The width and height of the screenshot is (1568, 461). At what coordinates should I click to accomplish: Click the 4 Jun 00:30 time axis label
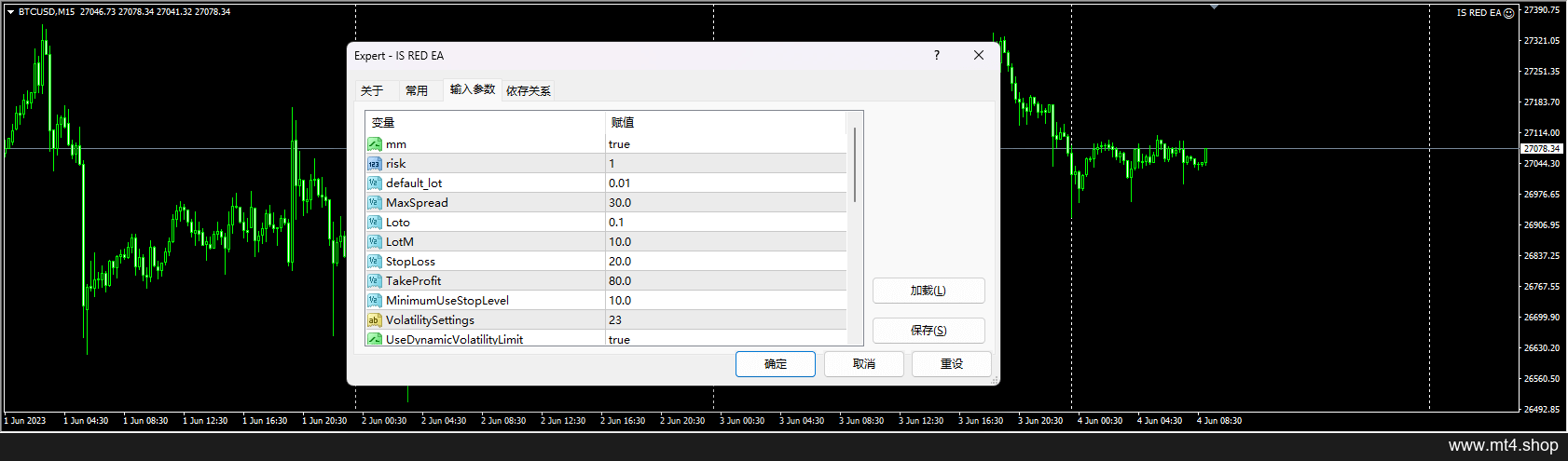coord(1100,421)
